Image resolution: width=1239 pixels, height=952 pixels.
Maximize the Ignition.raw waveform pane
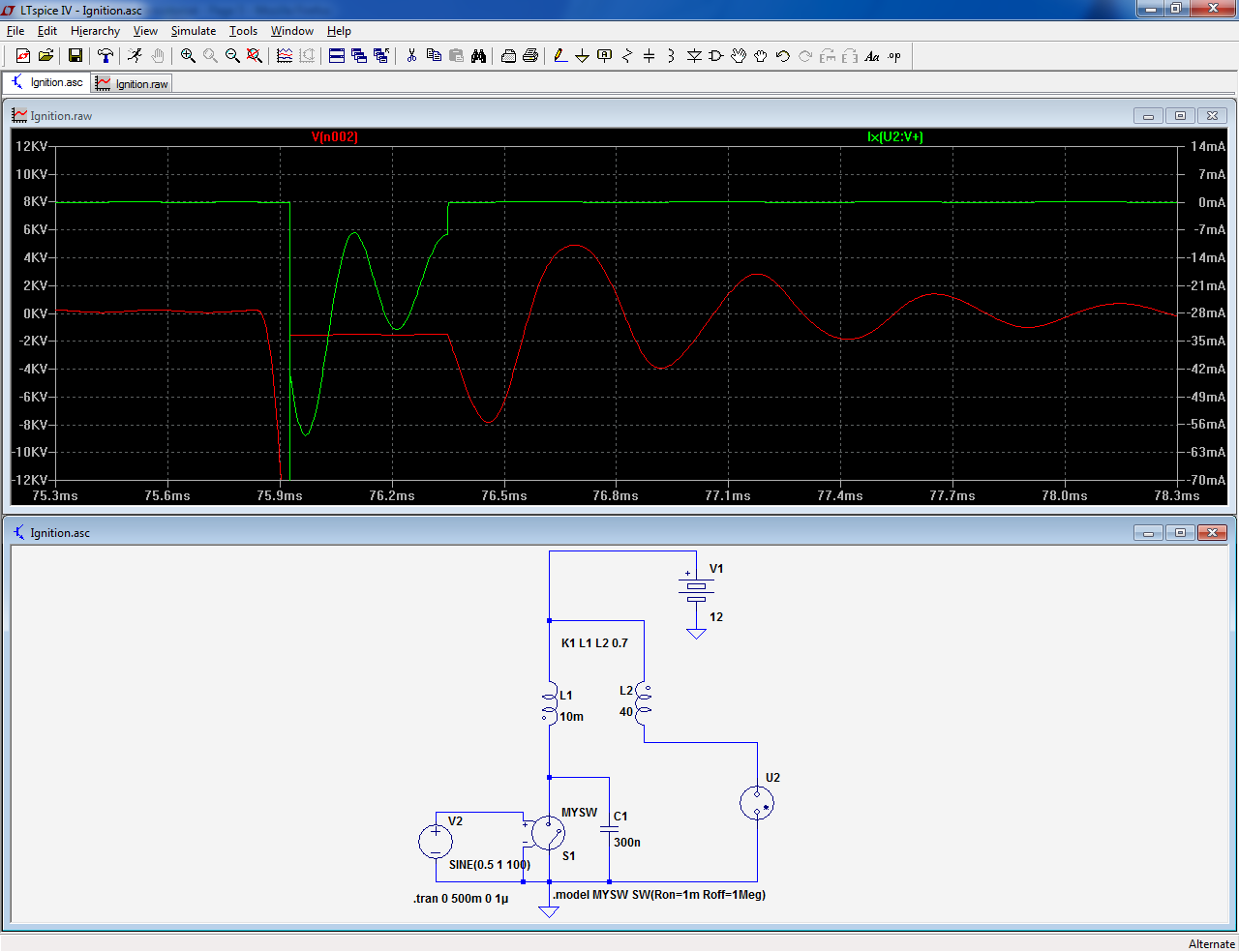click(x=1180, y=116)
